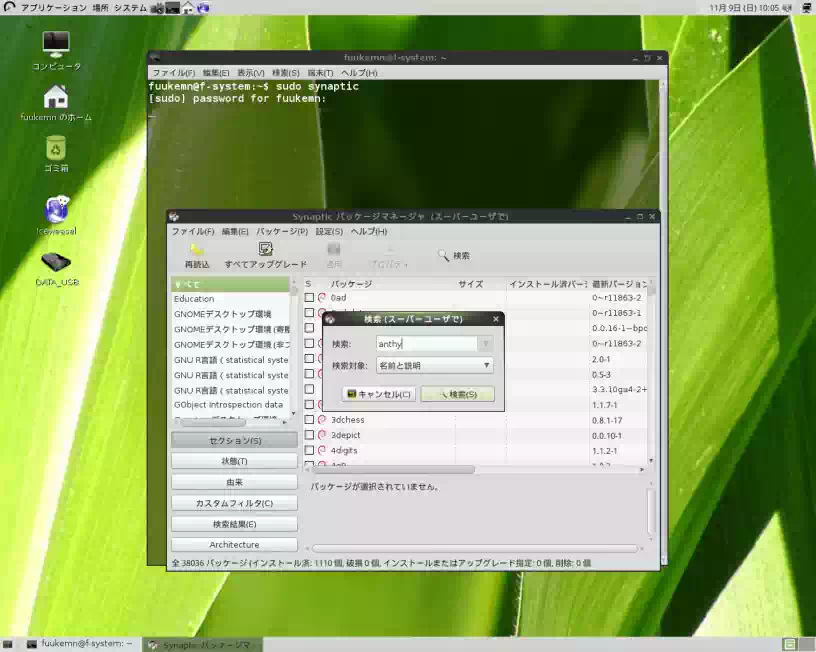
Task: Click the Debian swirl icon beside 3depict
Action: 322,435
